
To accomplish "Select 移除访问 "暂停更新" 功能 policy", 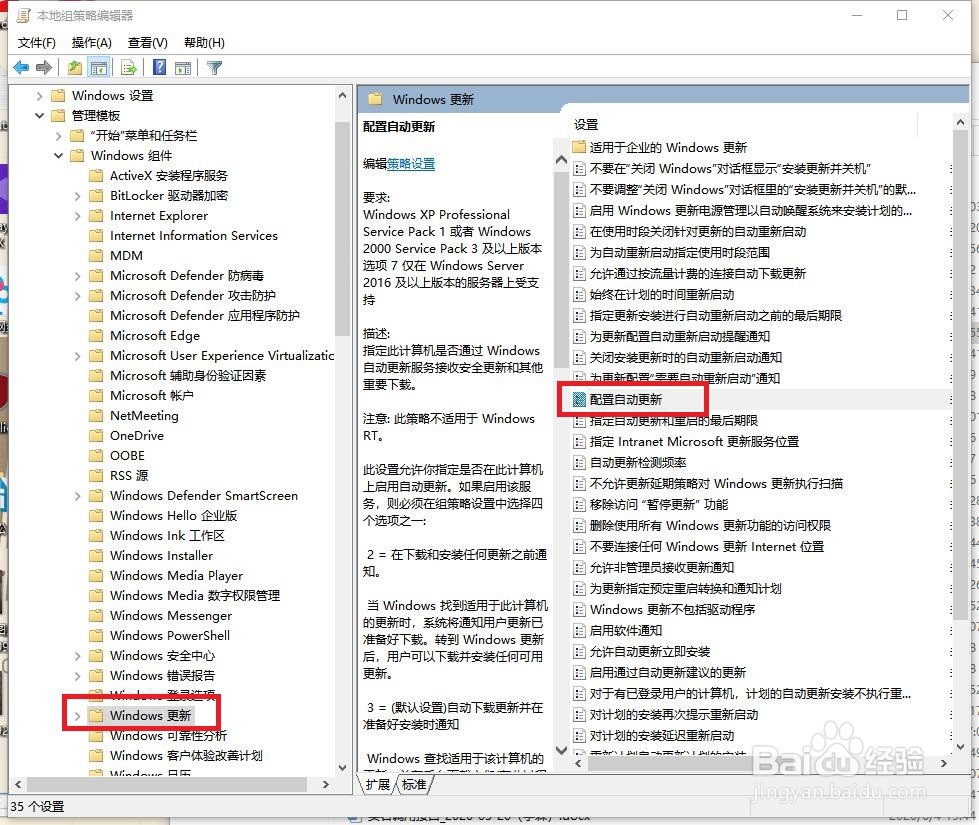I will tap(659, 505).
